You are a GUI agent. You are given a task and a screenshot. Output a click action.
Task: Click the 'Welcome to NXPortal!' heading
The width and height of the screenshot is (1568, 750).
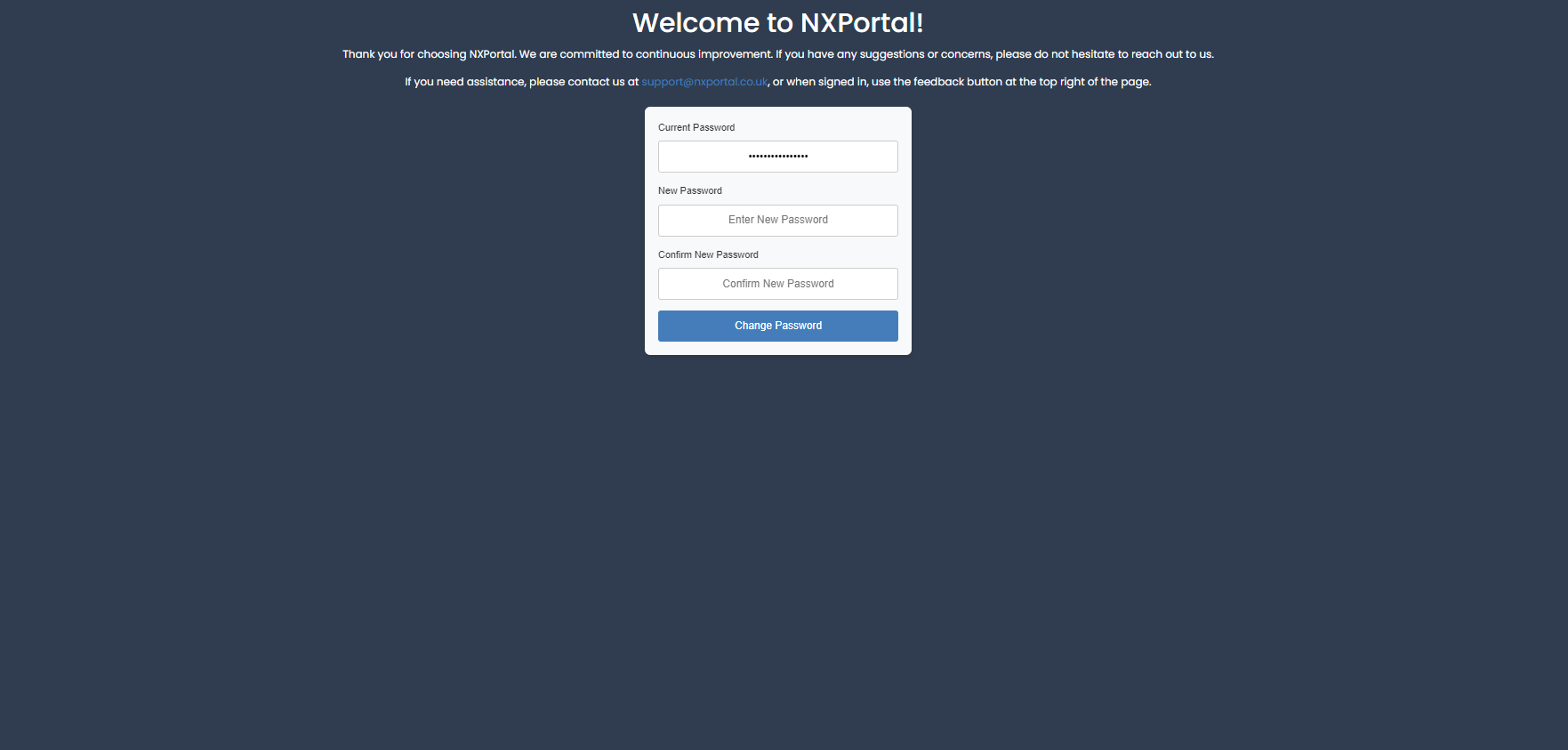(x=777, y=22)
